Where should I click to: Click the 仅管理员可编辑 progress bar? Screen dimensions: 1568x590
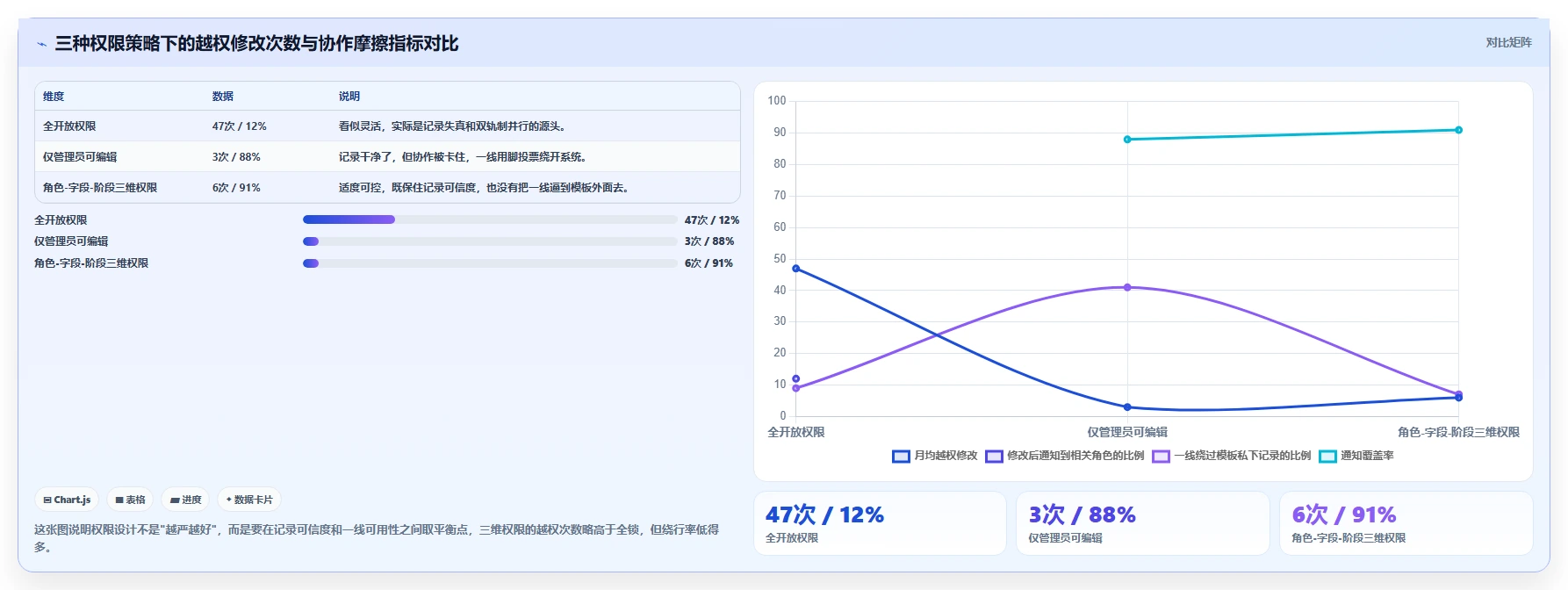pos(490,241)
